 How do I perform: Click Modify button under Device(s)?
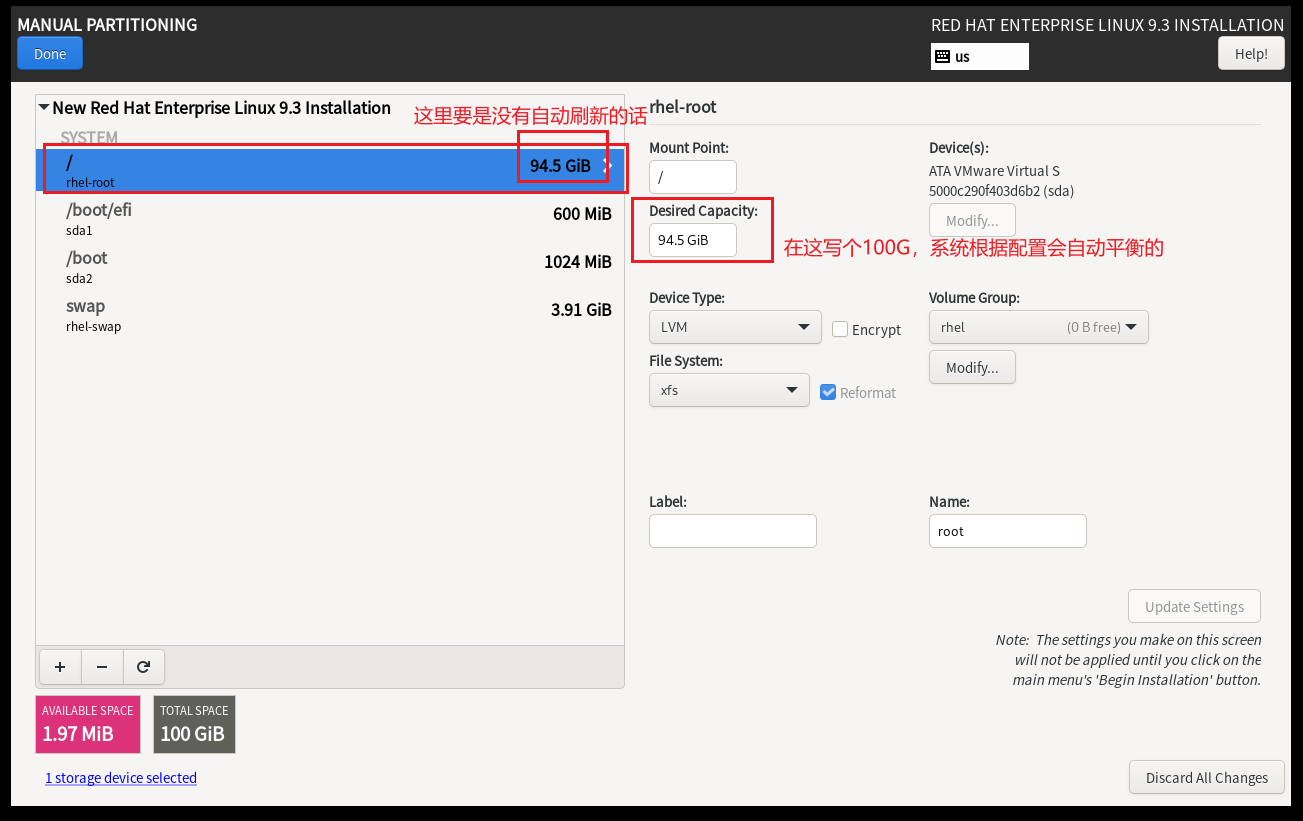(x=972, y=220)
